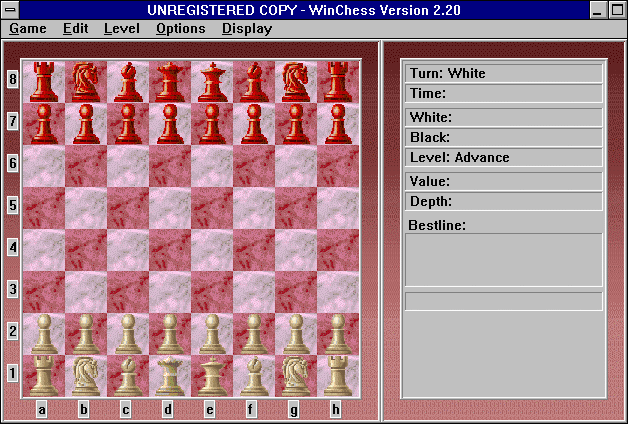Select the white knight on g1
The image size is (628, 424).
tap(296, 376)
